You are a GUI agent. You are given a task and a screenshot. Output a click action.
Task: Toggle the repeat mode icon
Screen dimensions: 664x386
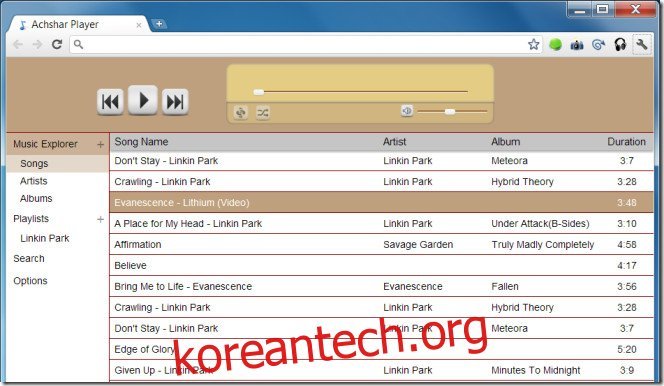pyautogui.click(x=241, y=113)
